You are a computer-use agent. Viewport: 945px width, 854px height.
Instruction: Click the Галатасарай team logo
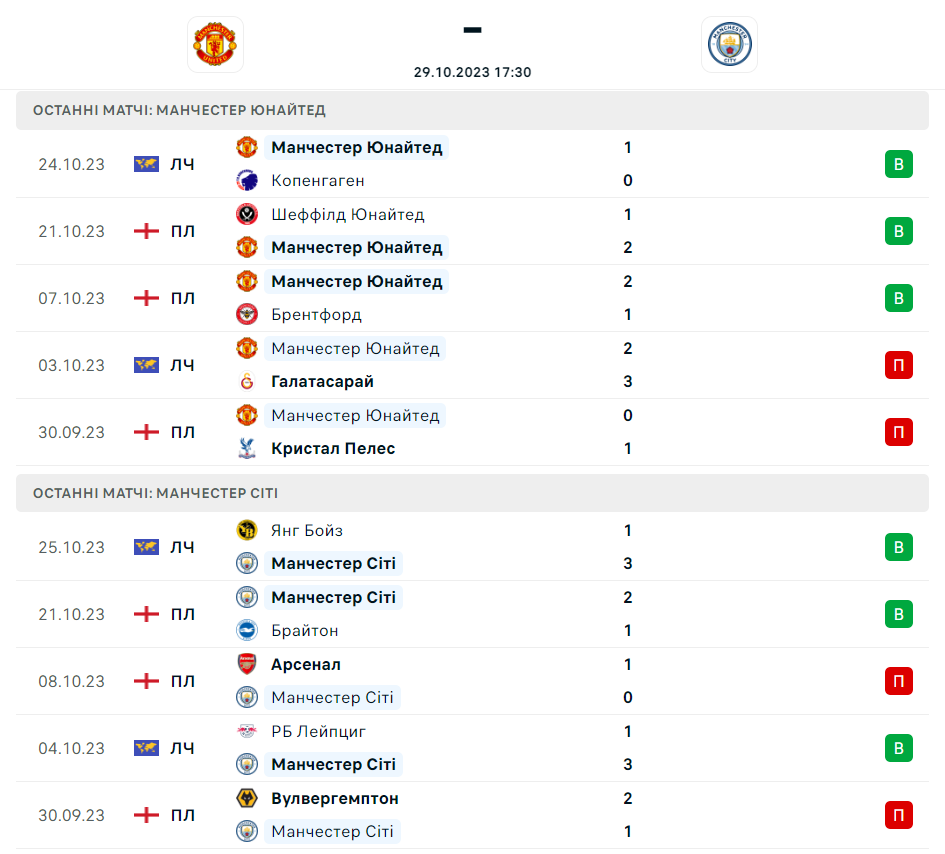point(247,381)
